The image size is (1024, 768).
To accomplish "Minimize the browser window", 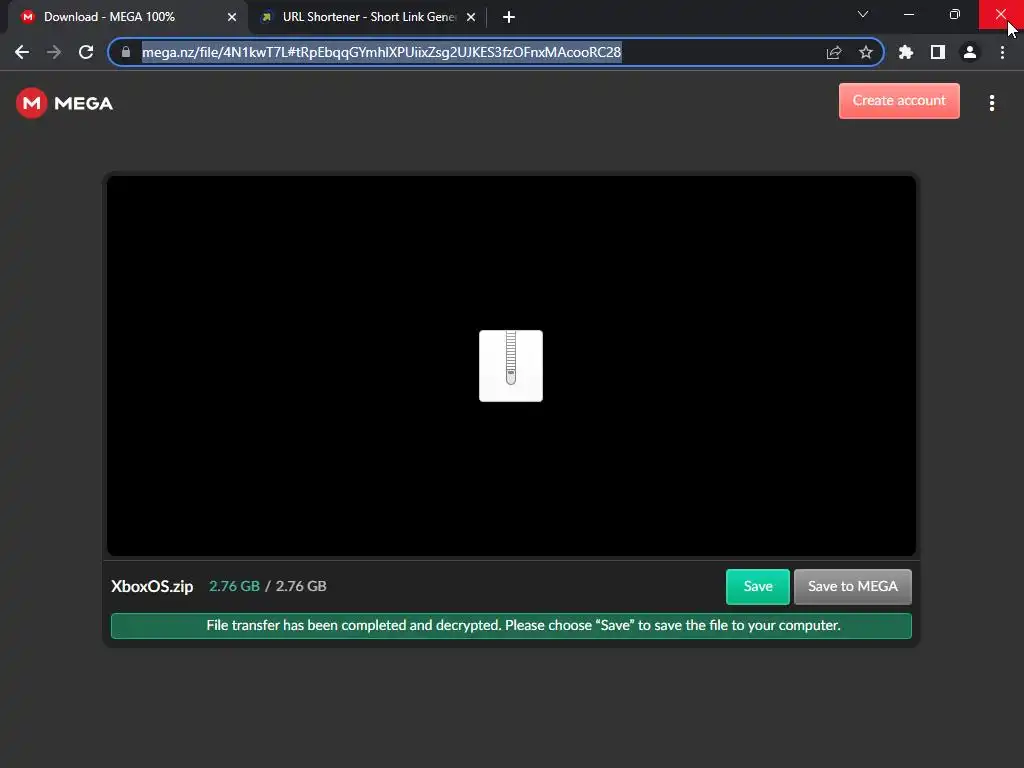I will (x=908, y=14).
